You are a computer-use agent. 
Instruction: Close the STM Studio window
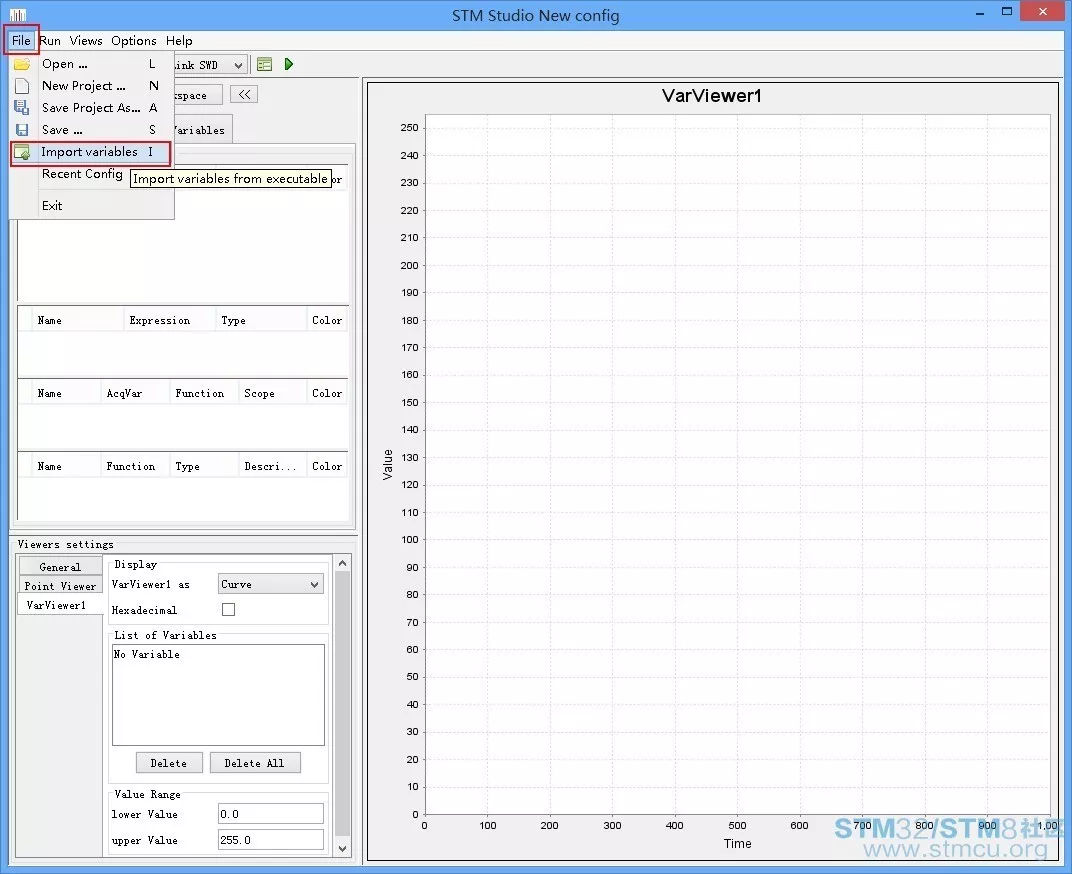1043,11
